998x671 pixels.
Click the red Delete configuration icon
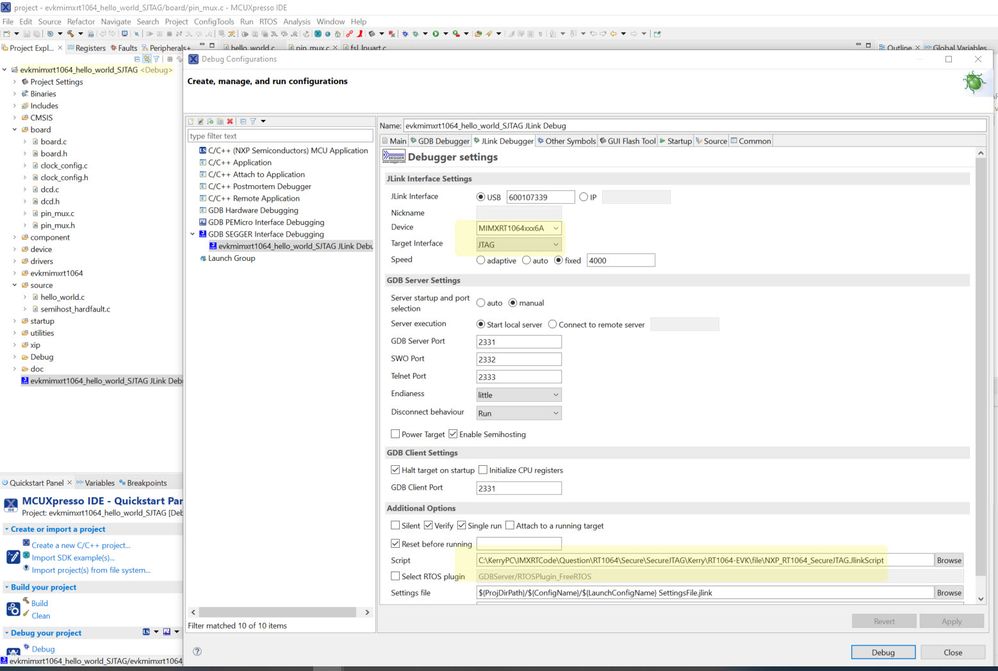click(x=230, y=121)
